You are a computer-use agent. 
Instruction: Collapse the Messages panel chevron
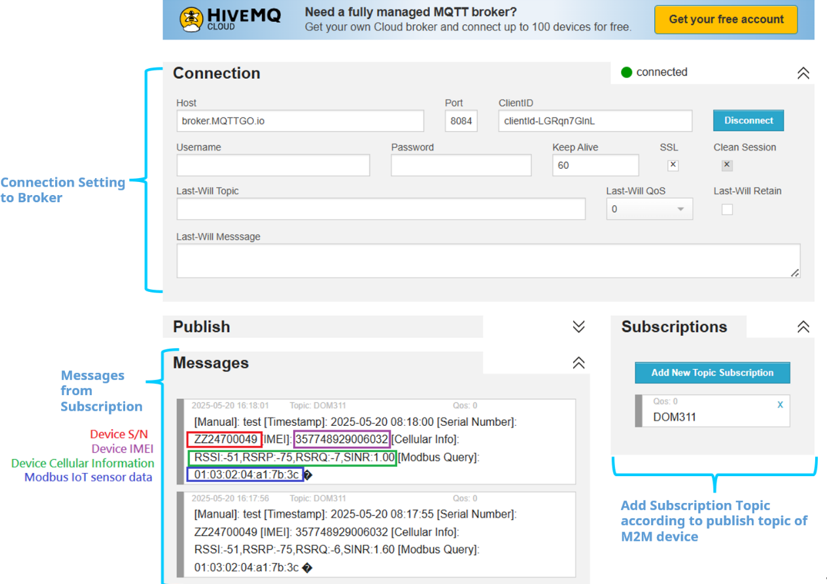point(578,363)
